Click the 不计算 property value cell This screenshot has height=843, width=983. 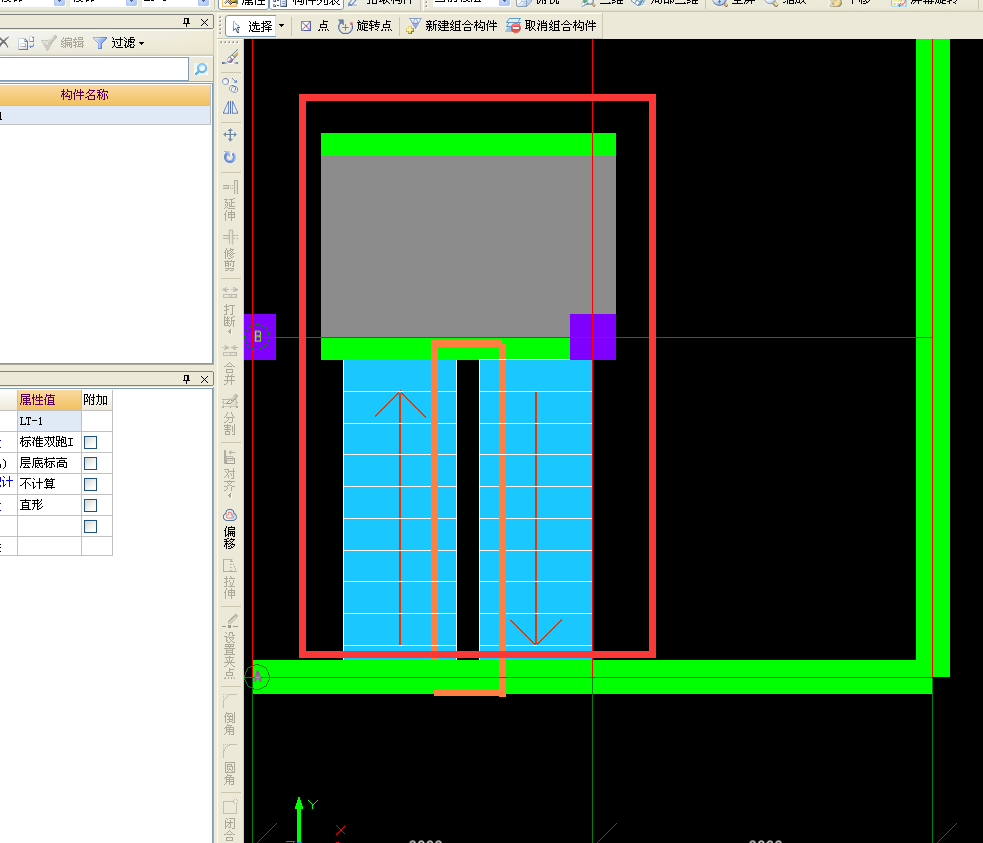click(x=50, y=484)
